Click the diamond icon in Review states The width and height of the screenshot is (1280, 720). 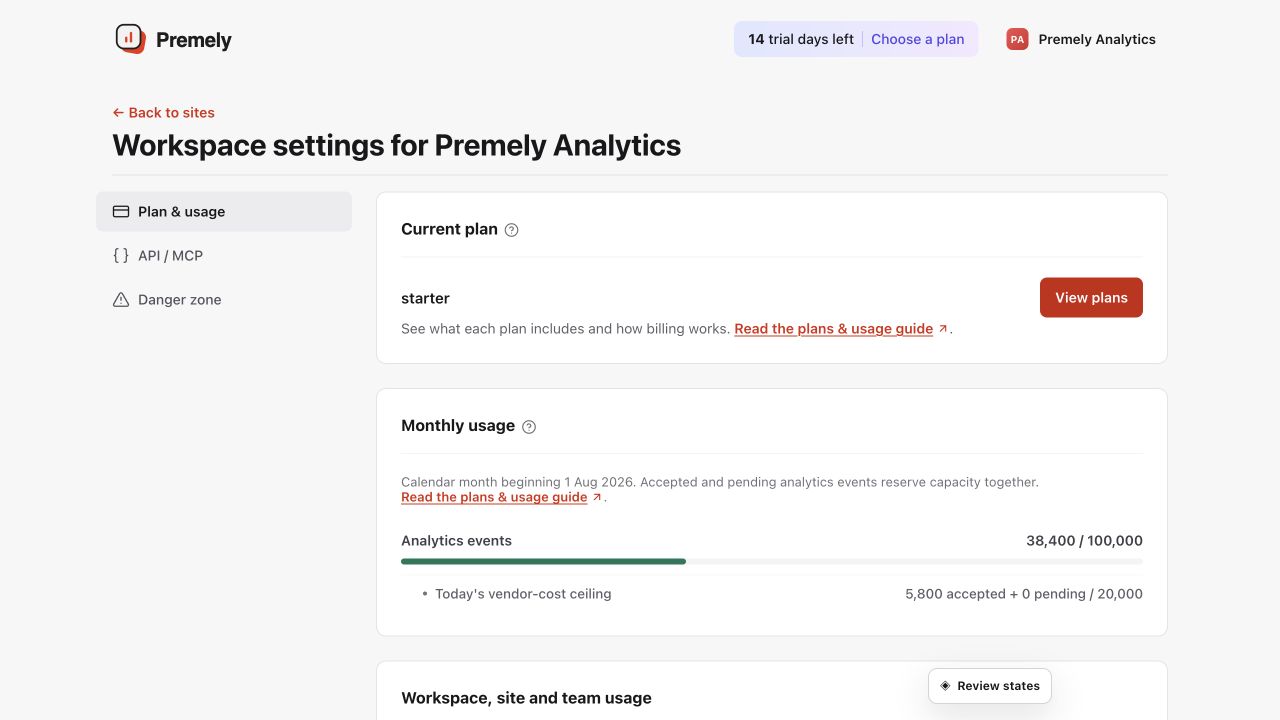[945, 686]
